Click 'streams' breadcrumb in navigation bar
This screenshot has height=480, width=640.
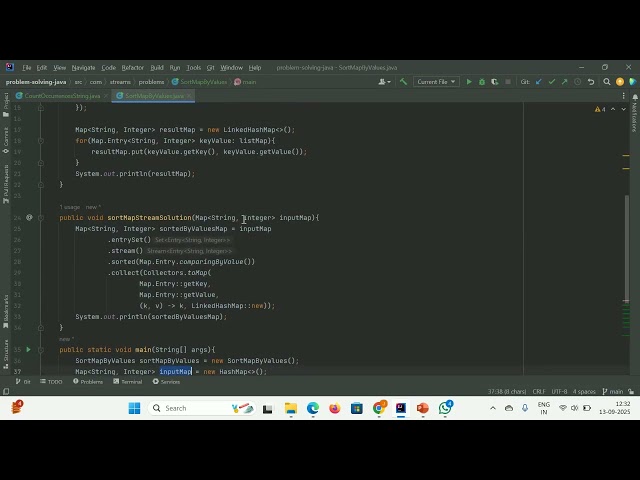[x=120, y=82]
